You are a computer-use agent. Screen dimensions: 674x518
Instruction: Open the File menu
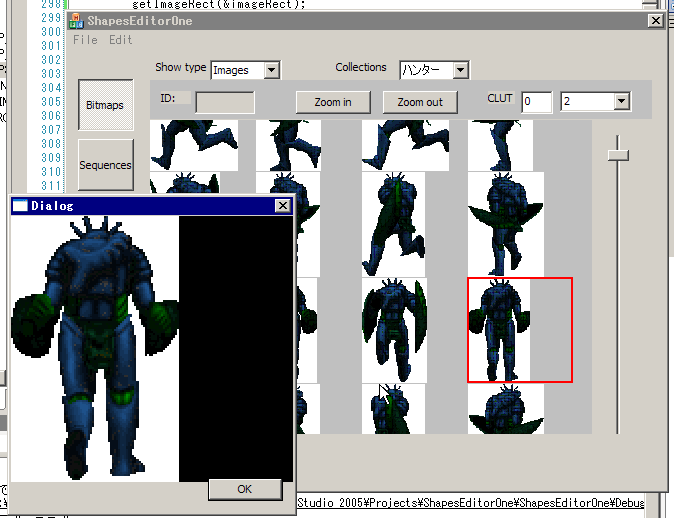click(85, 40)
